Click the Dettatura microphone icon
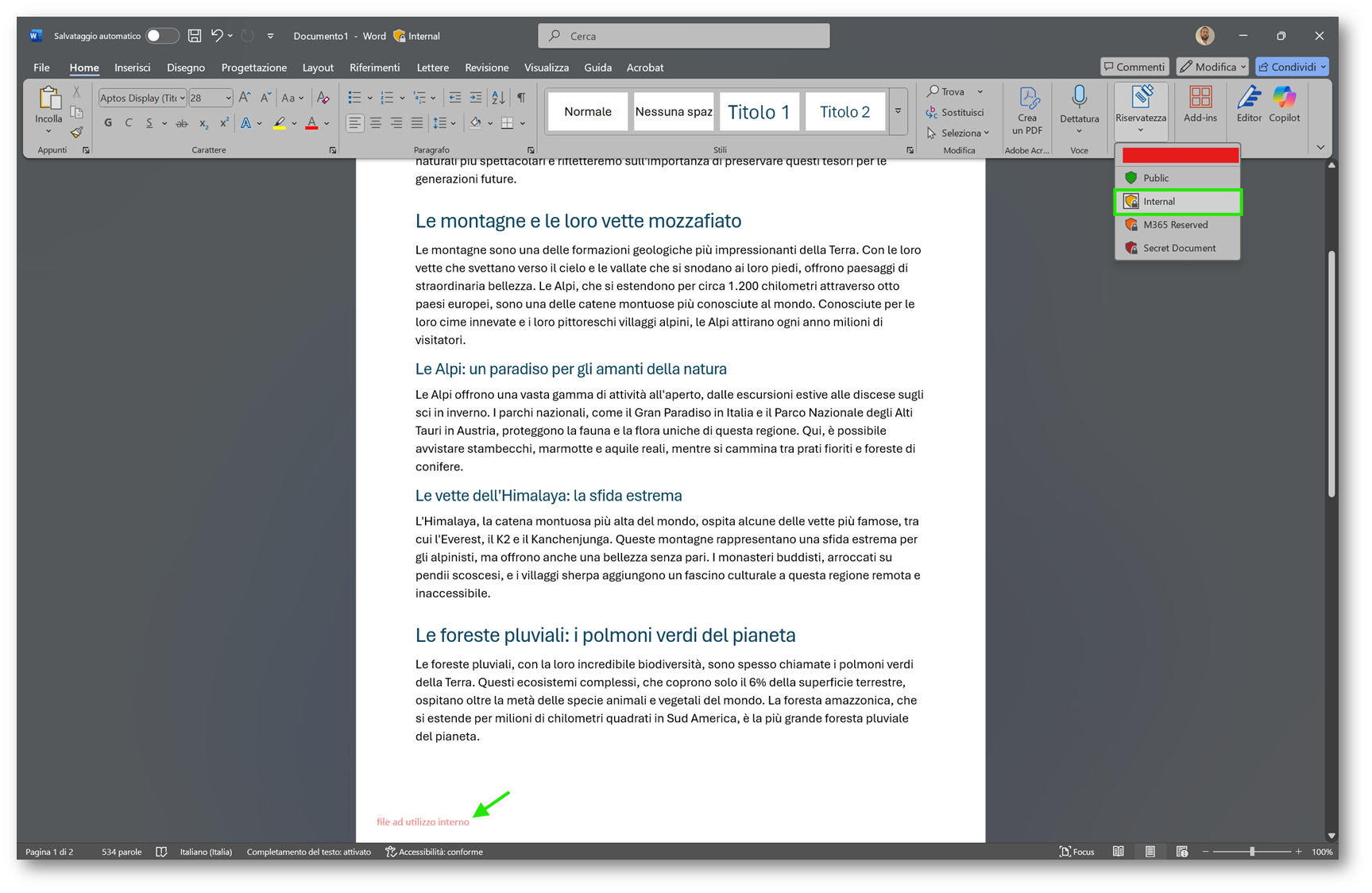The image size is (1372, 893). point(1079,97)
